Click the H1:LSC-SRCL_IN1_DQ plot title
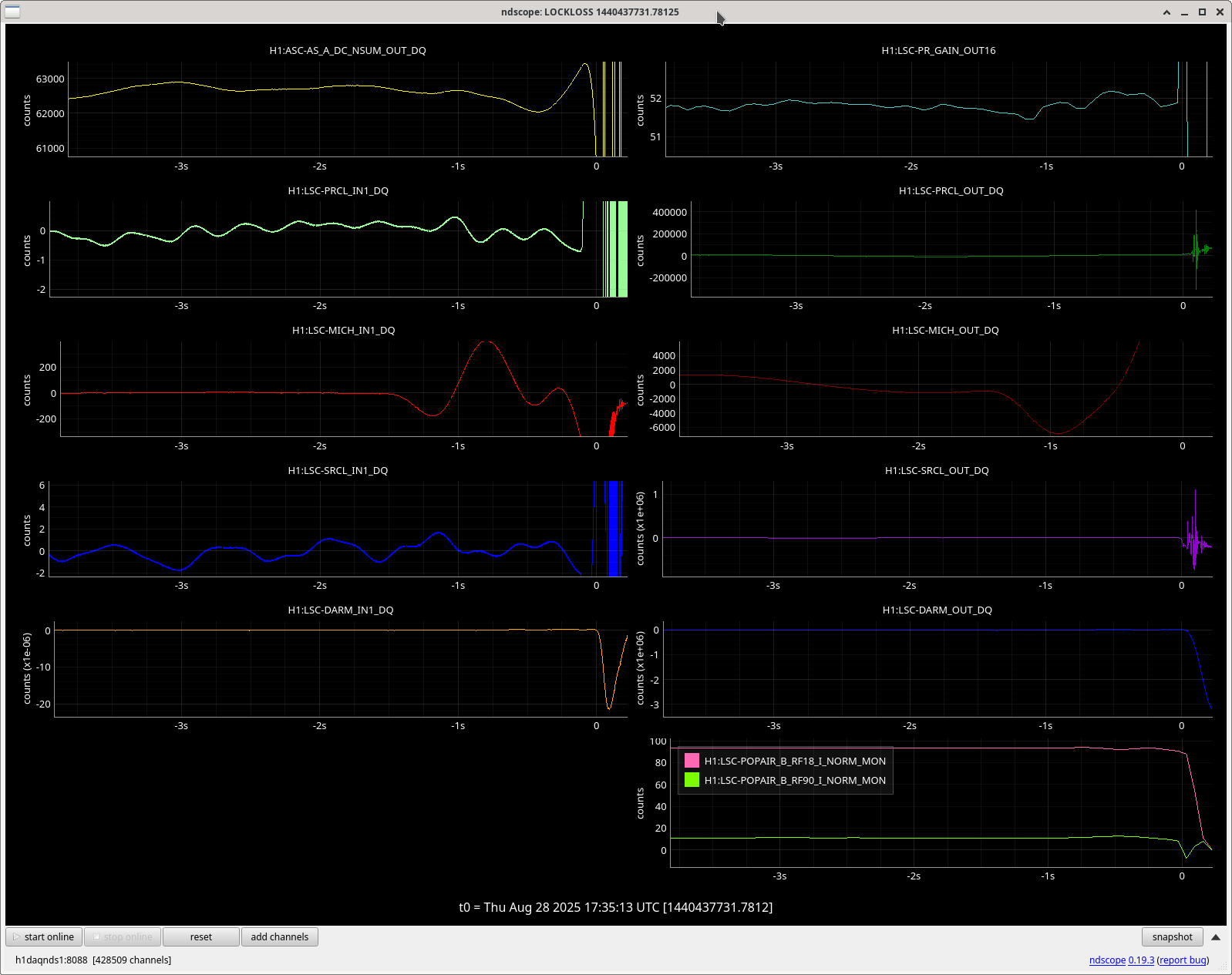This screenshot has width=1232, height=975. pos(338,470)
